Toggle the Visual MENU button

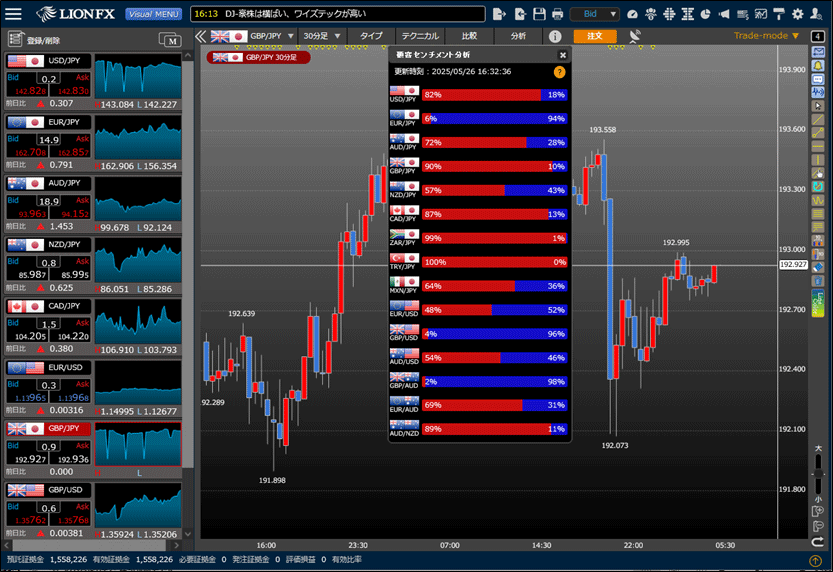tap(153, 14)
